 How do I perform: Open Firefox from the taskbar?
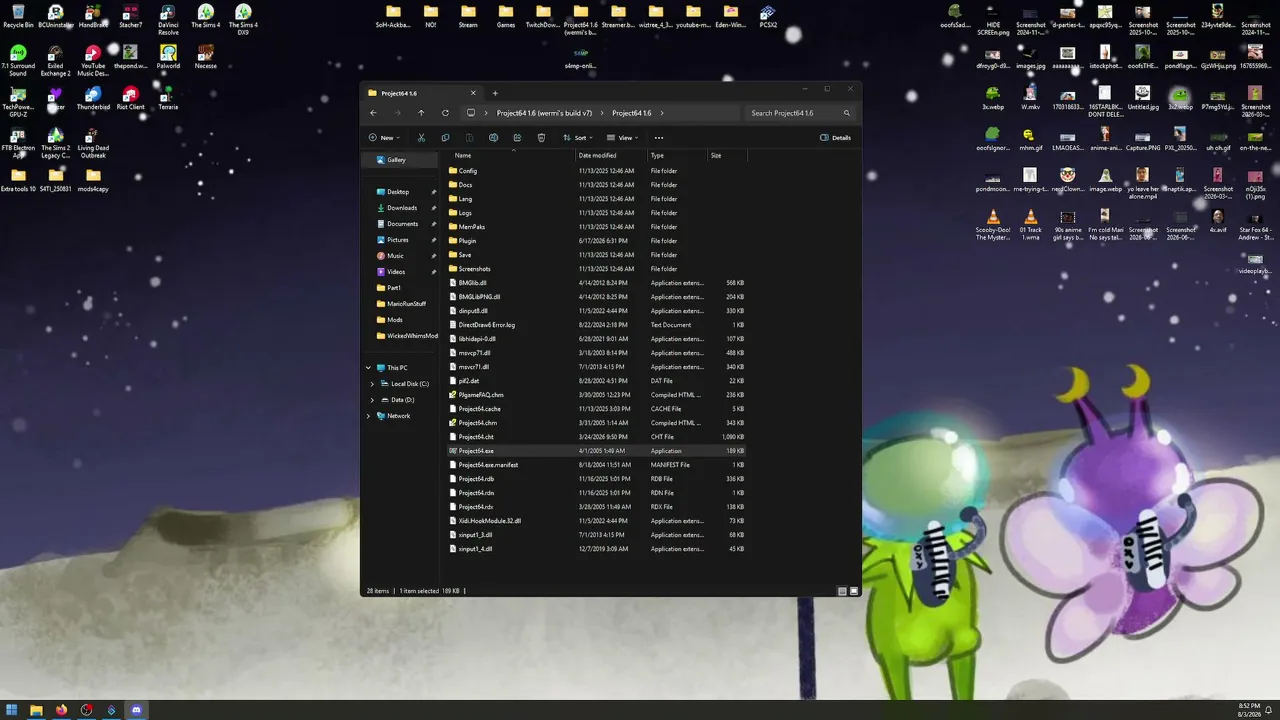[62, 710]
